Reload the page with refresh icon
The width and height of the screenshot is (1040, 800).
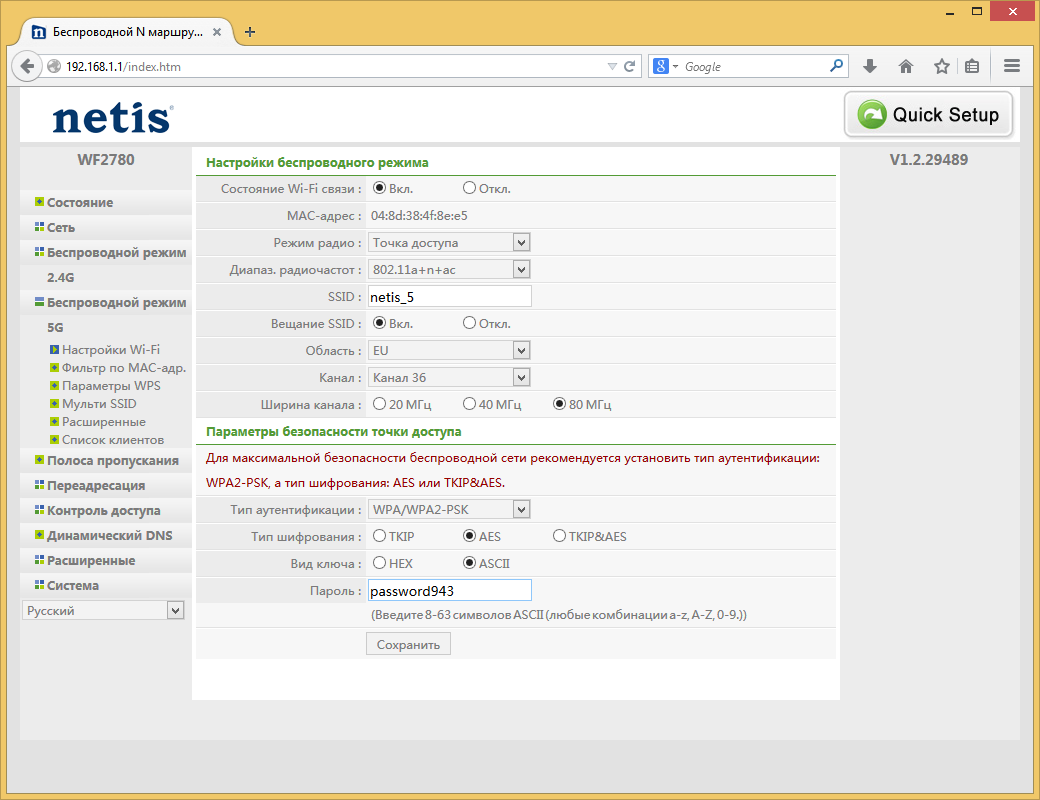629,66
